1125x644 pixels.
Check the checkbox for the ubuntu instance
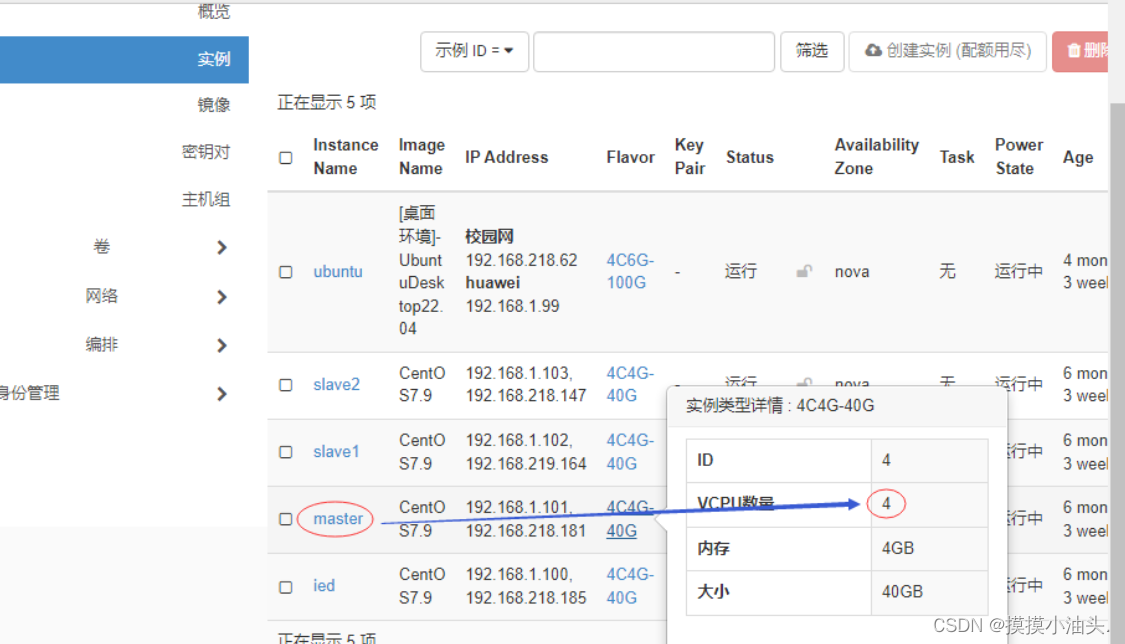pyautogui.click(x=285, y=271)
